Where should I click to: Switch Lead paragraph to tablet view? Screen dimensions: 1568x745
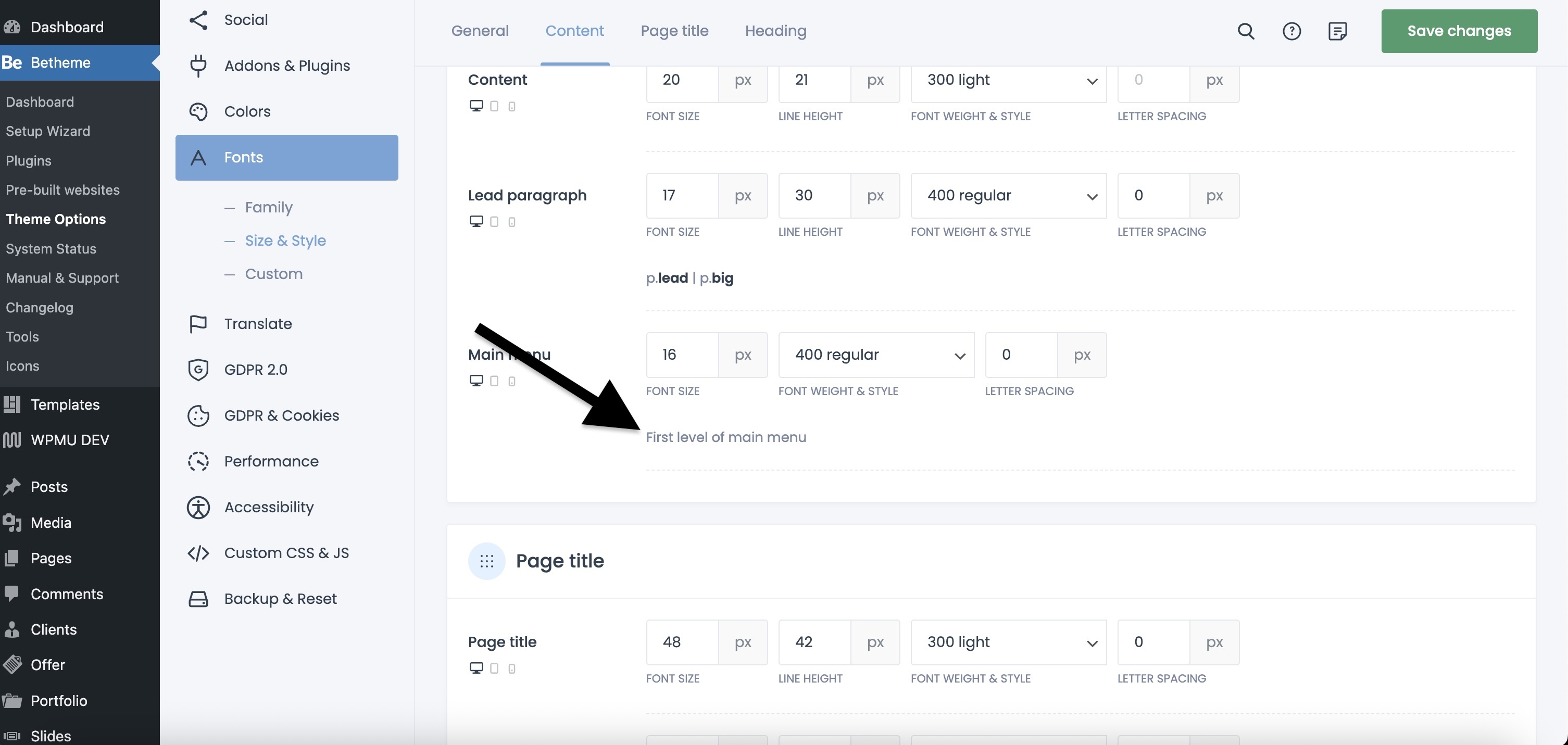tap(494, 222)
